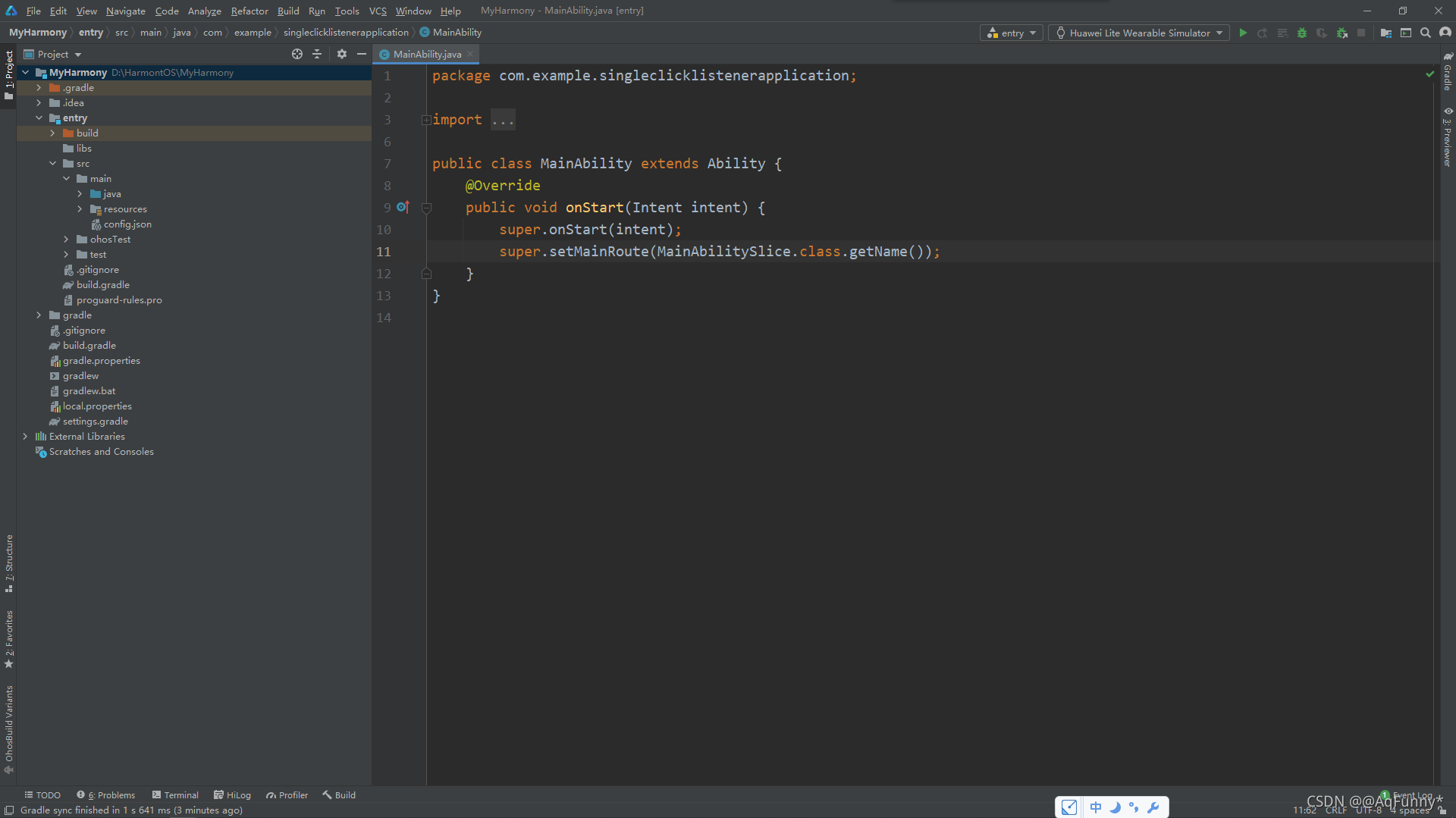Click the locate current file crosshair icon
Viewport: 1456px width, 818px height.
297,54
